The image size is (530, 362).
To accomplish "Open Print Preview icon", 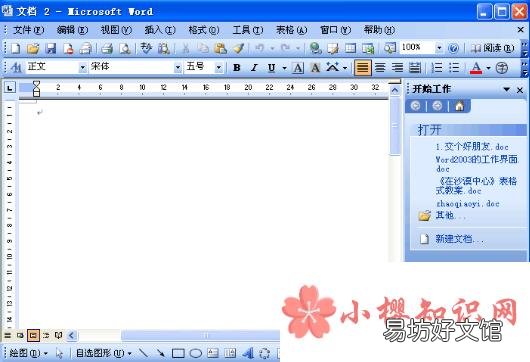I will [125, 48].
